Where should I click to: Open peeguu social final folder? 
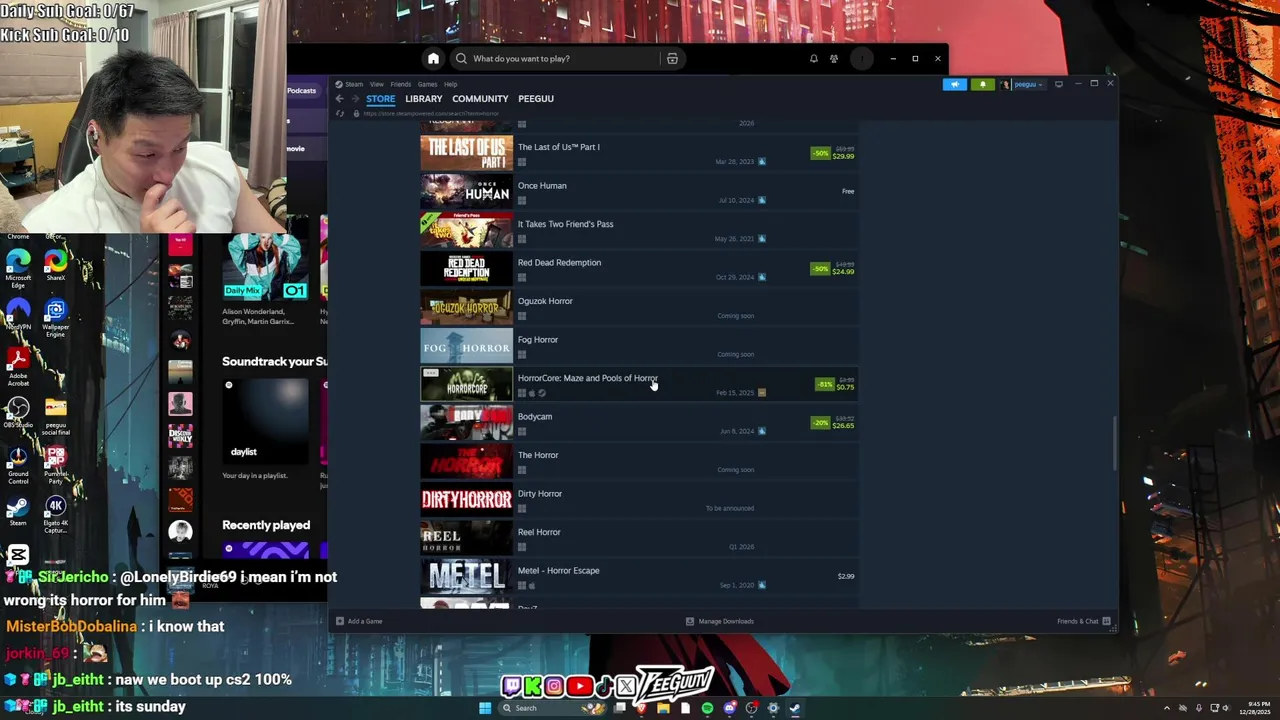click(55, 416)
